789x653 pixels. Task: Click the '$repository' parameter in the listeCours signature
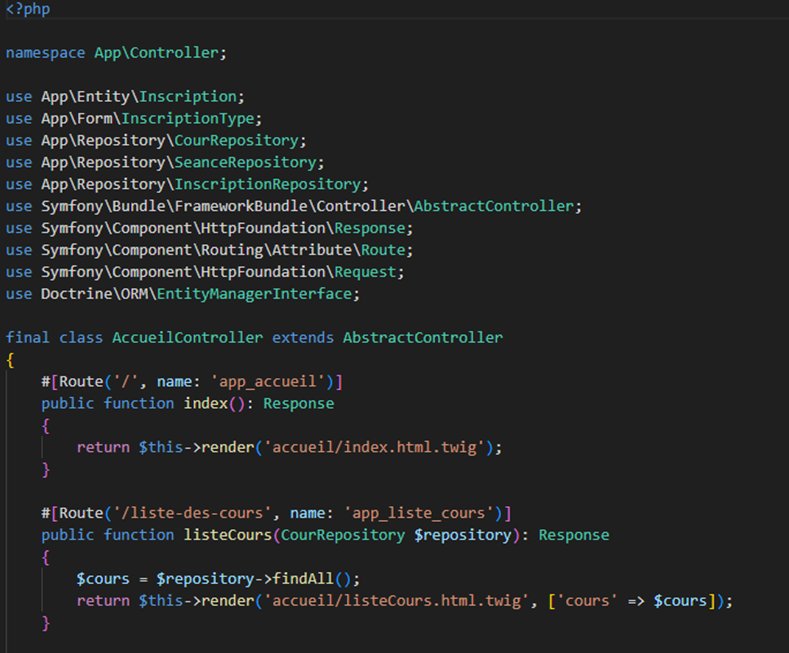(463, 535)
